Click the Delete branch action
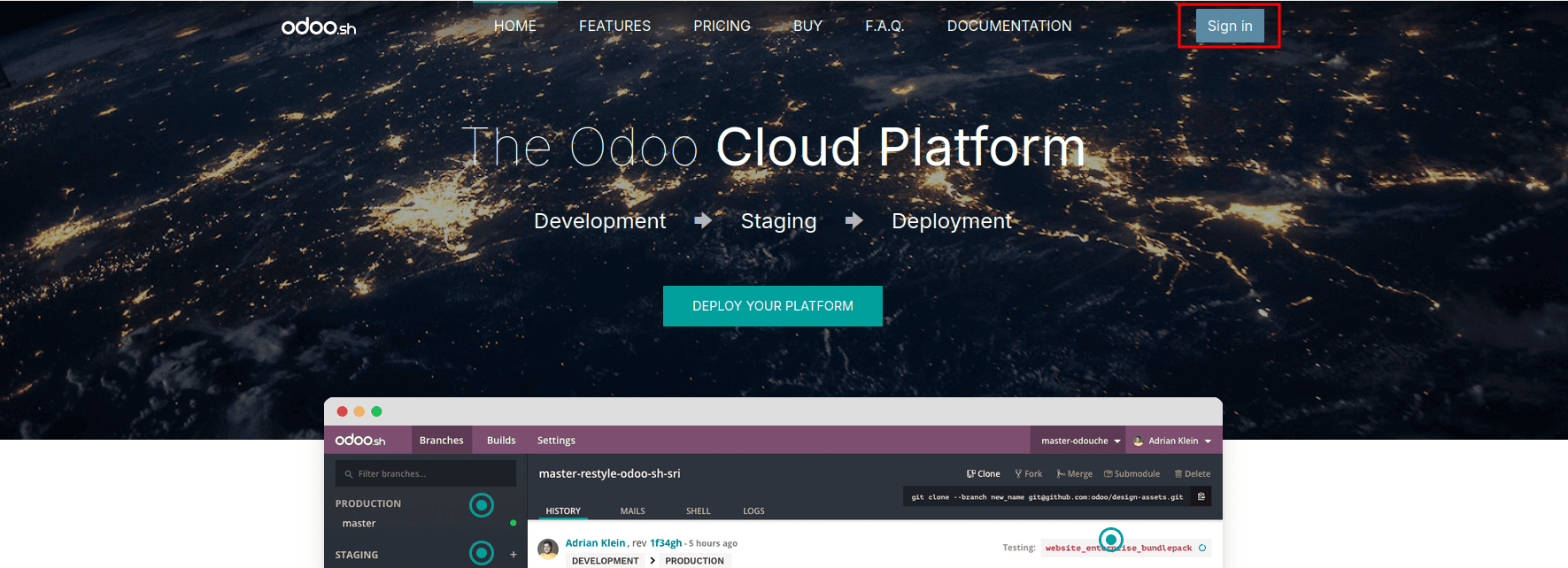Image resolution: width=1568 pixels, height=568 pixels. tap(1193, 473)
